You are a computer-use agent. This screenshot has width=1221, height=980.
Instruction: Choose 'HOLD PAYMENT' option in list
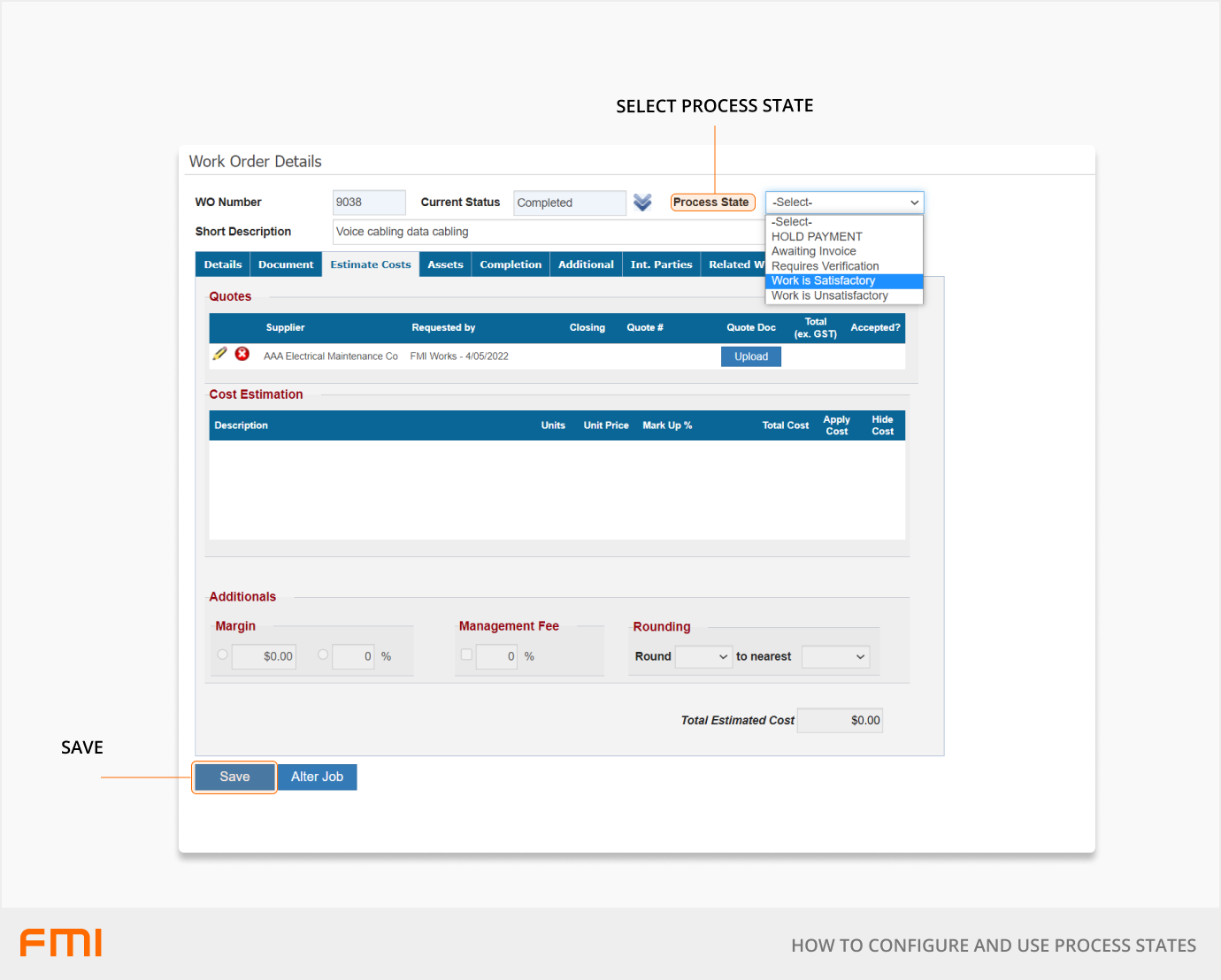[817, 237]
